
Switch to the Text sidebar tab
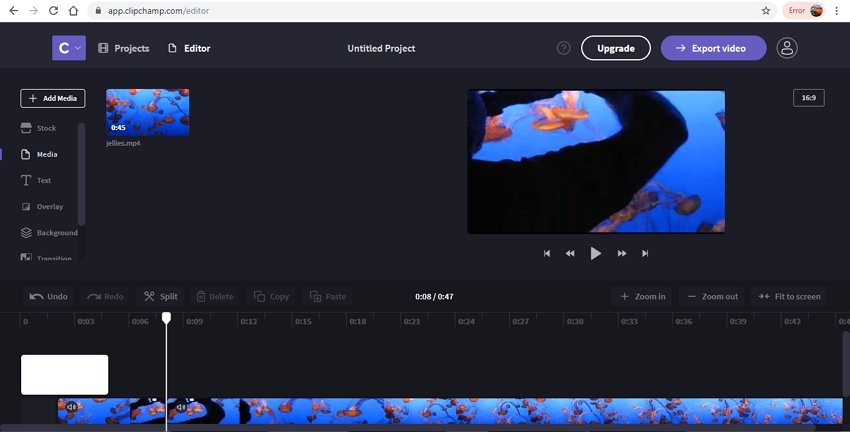point(43,180)
